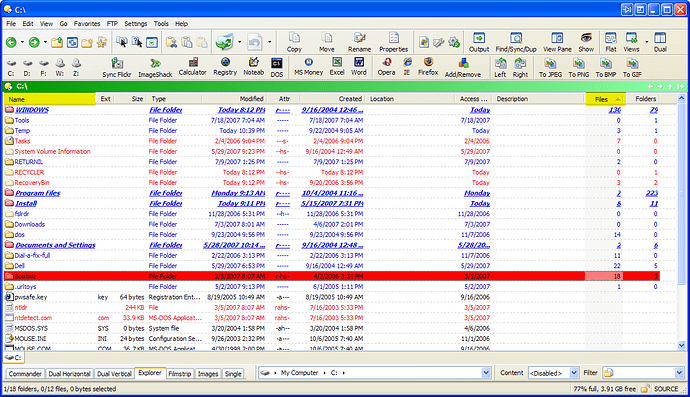
Task: Switch to Dual Horizontal layout tab
Action: point(69,374)
